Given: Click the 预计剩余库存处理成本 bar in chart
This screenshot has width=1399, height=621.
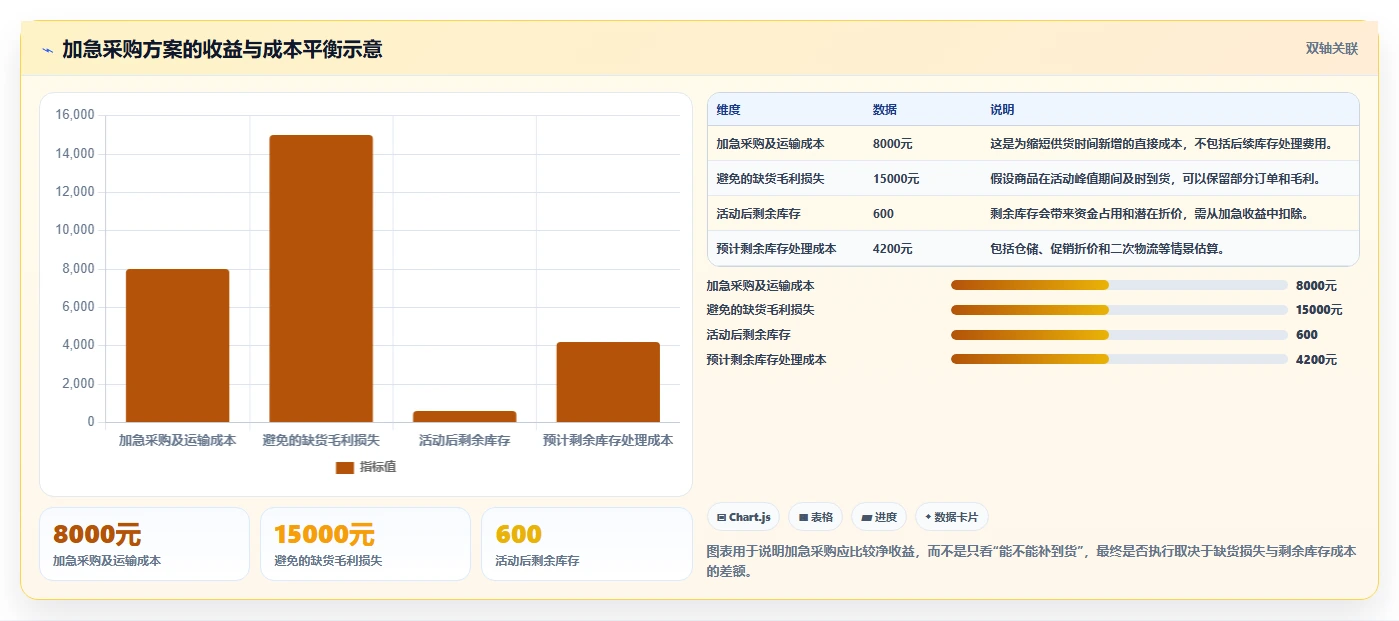Looking at the screenshot, I should (608, 382).
